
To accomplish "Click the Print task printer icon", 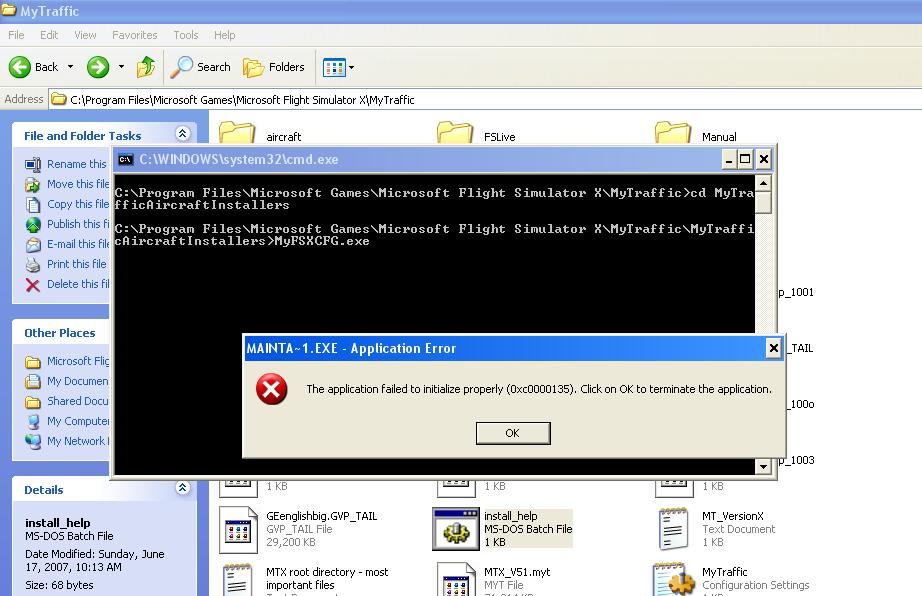I will click(x=33, y=265).
